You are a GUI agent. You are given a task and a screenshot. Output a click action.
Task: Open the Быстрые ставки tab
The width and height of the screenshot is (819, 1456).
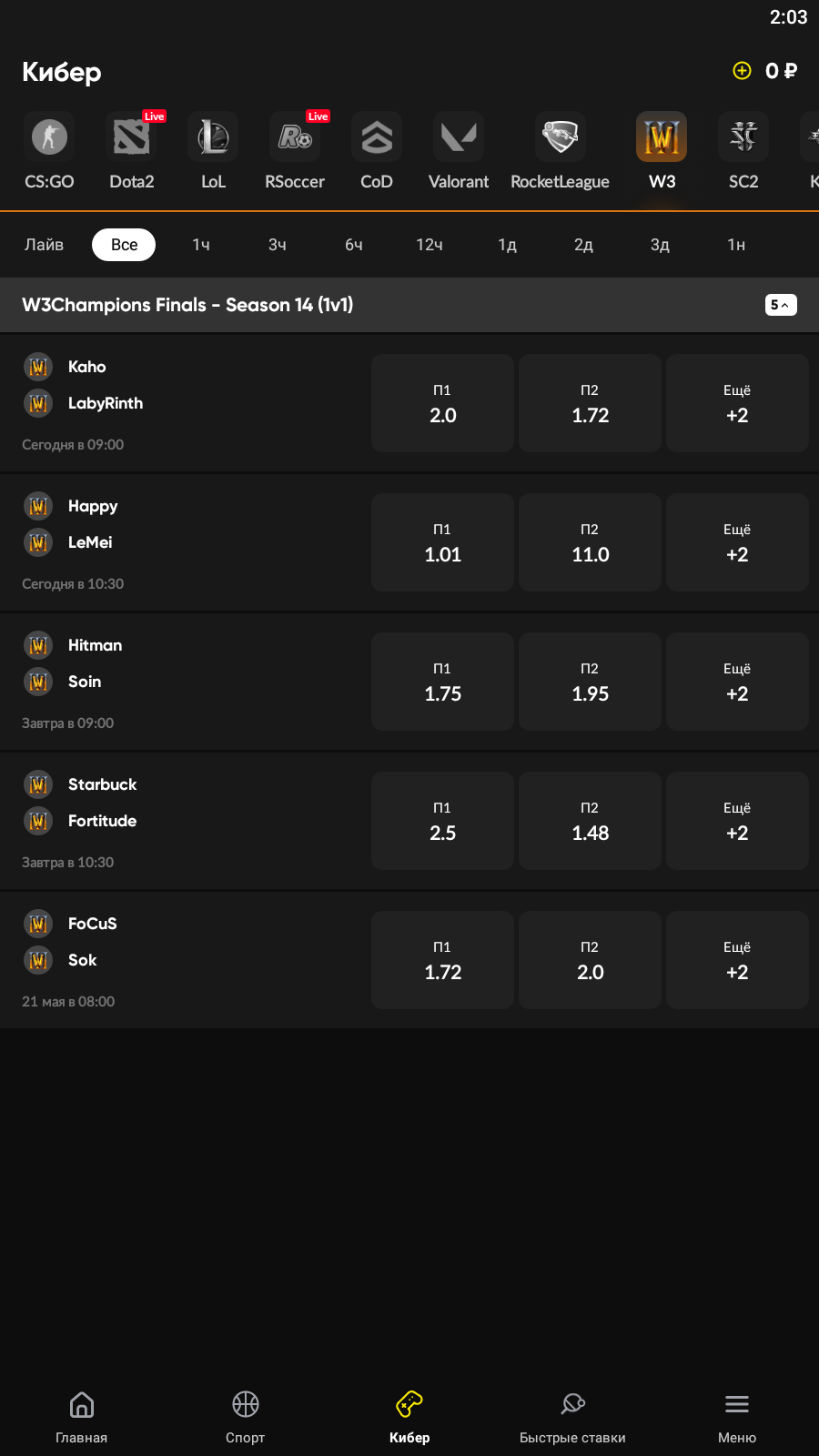[572, 1417]
